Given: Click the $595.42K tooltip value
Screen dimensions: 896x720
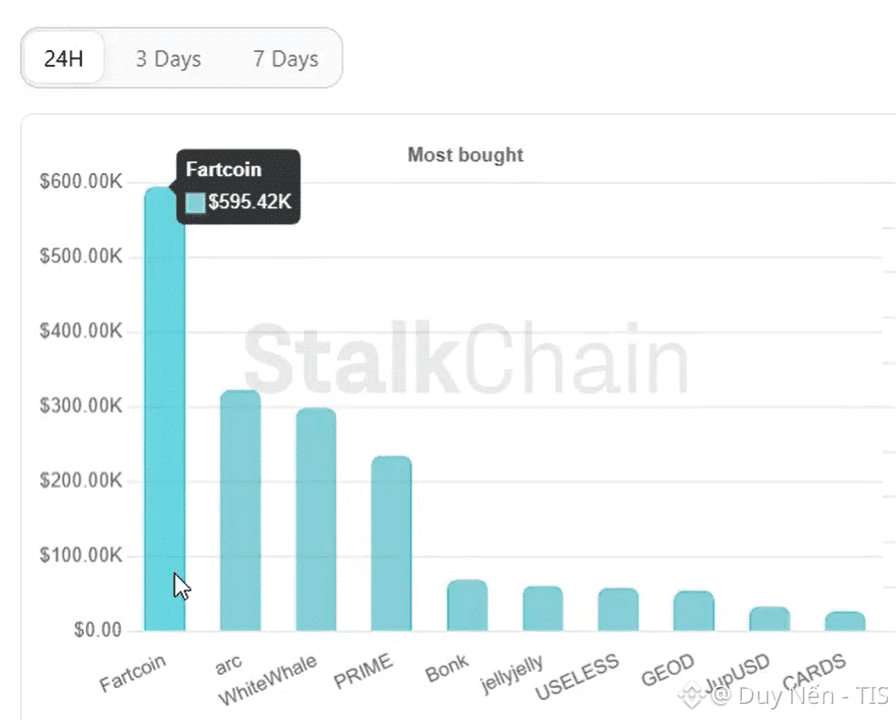Looking at the screenshot, I should [249, 202].
